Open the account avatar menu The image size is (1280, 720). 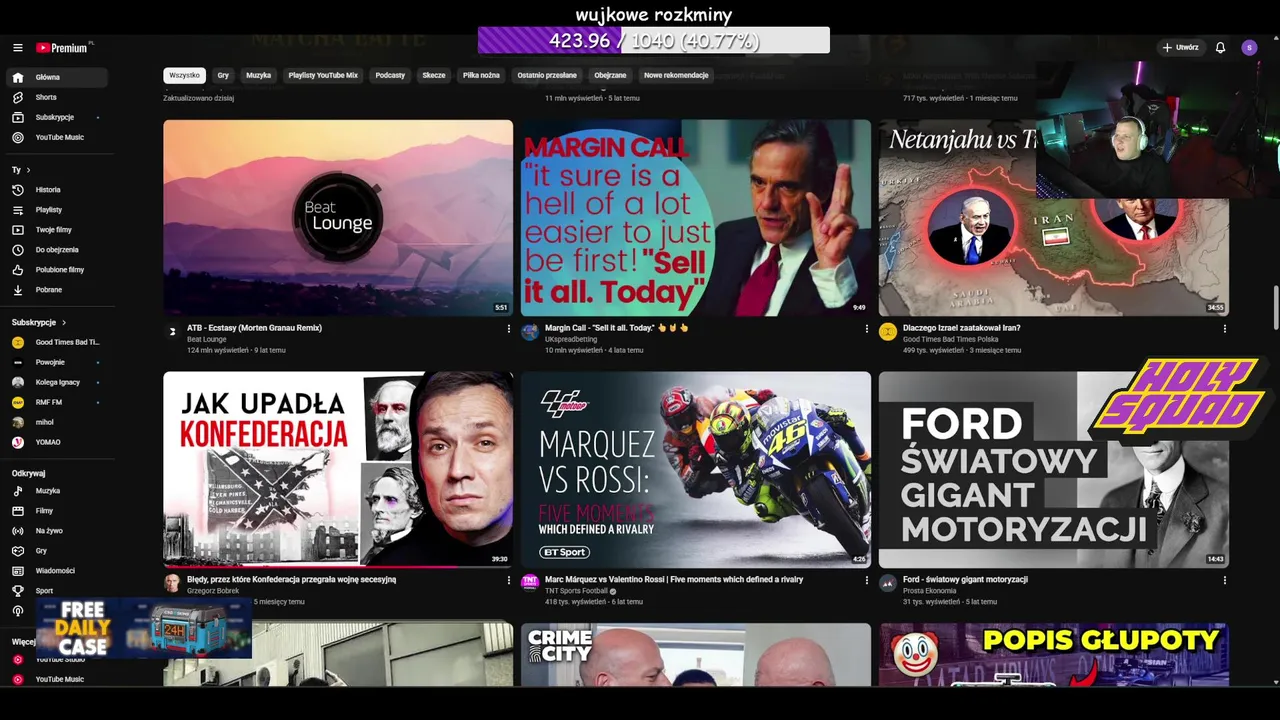pyautogui.click(x=1249, y=47)
